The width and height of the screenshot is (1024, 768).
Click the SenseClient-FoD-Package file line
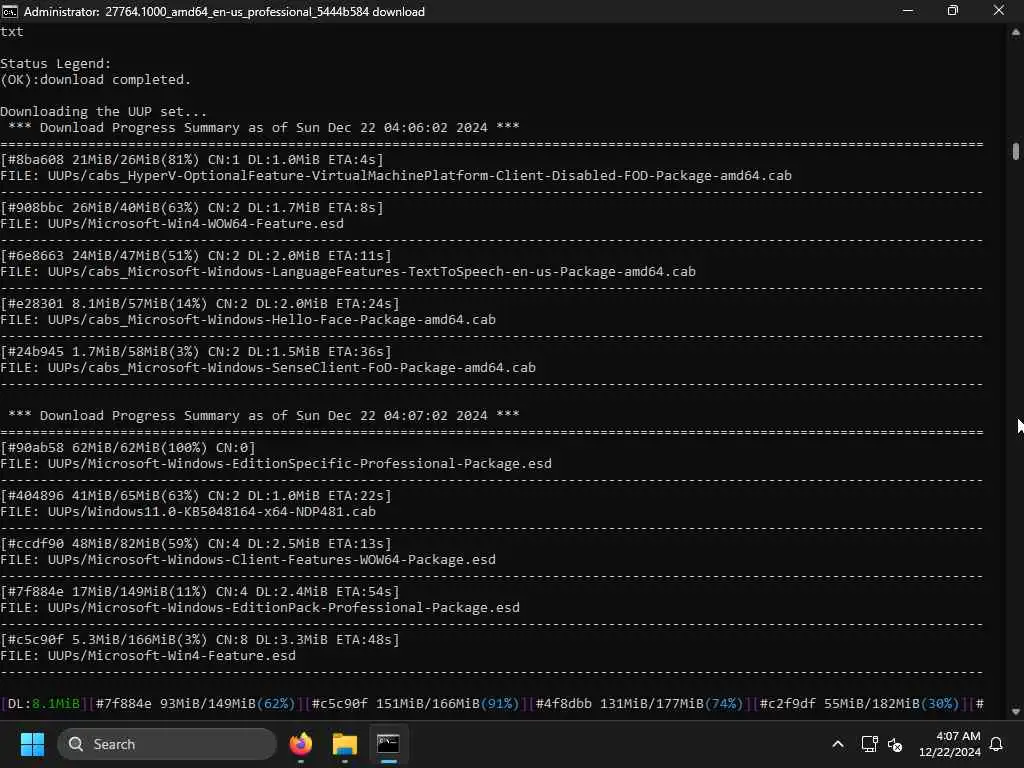click(x=268, y=367)
